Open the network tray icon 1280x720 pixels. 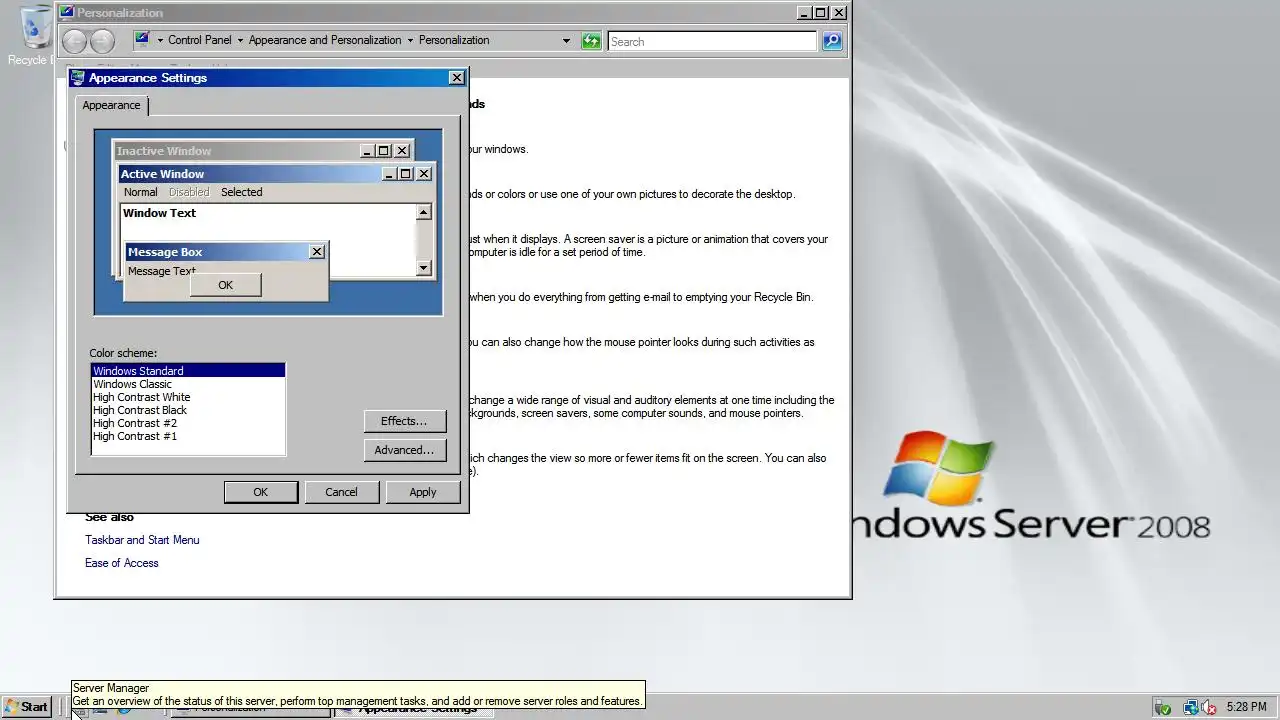[1190, 707]
